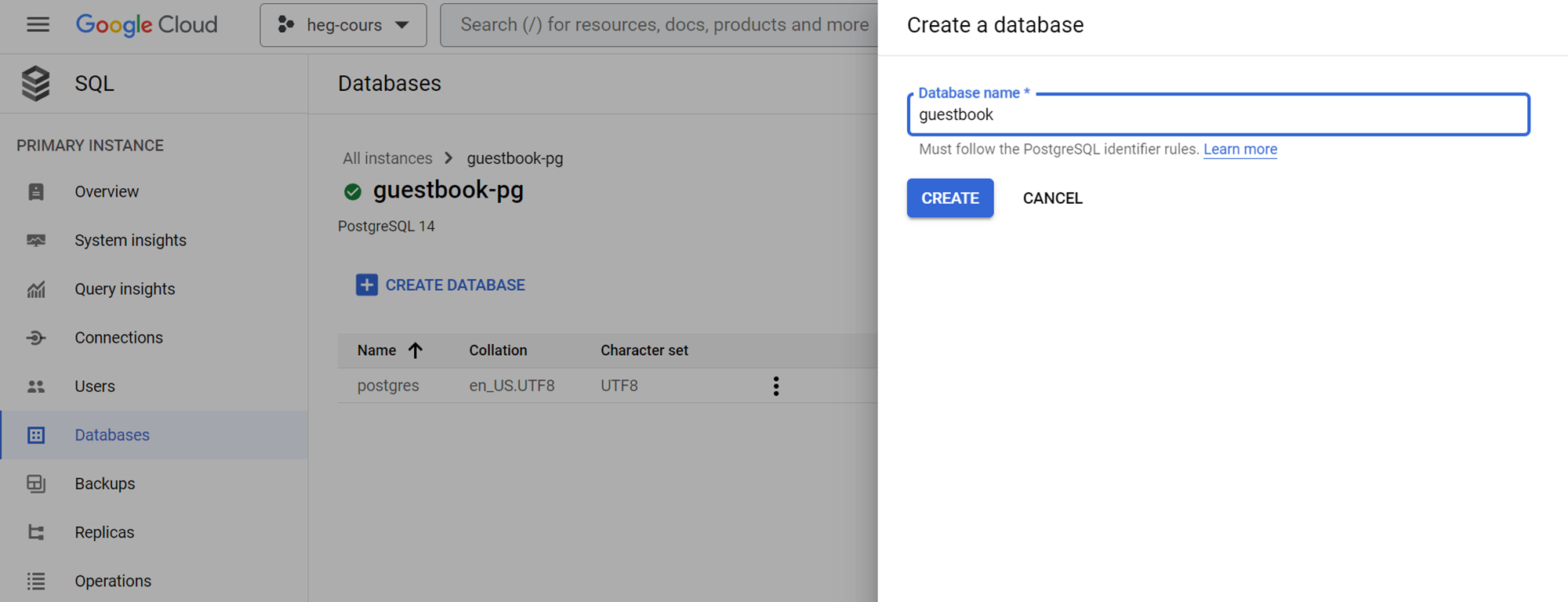Click the Operations list icon

coord(36,581)
